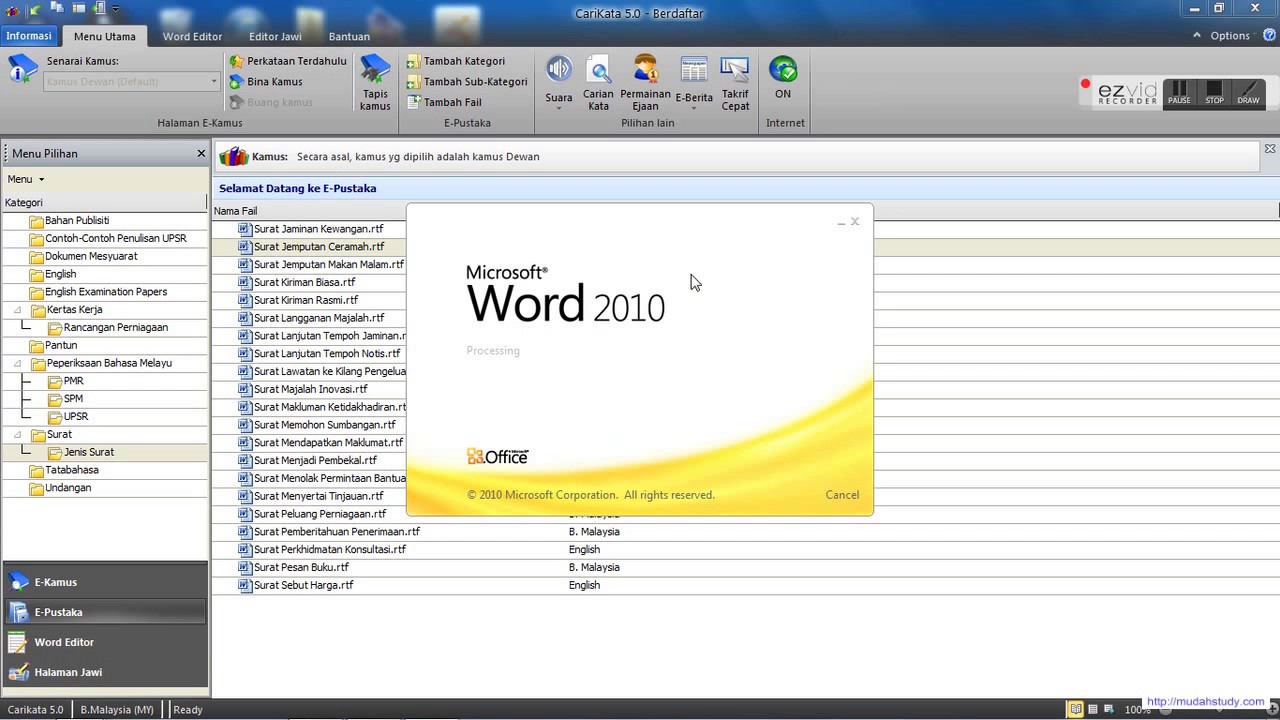Select the reading layout view icon in status bar

pyautogui.click(x=1075, y=709)
